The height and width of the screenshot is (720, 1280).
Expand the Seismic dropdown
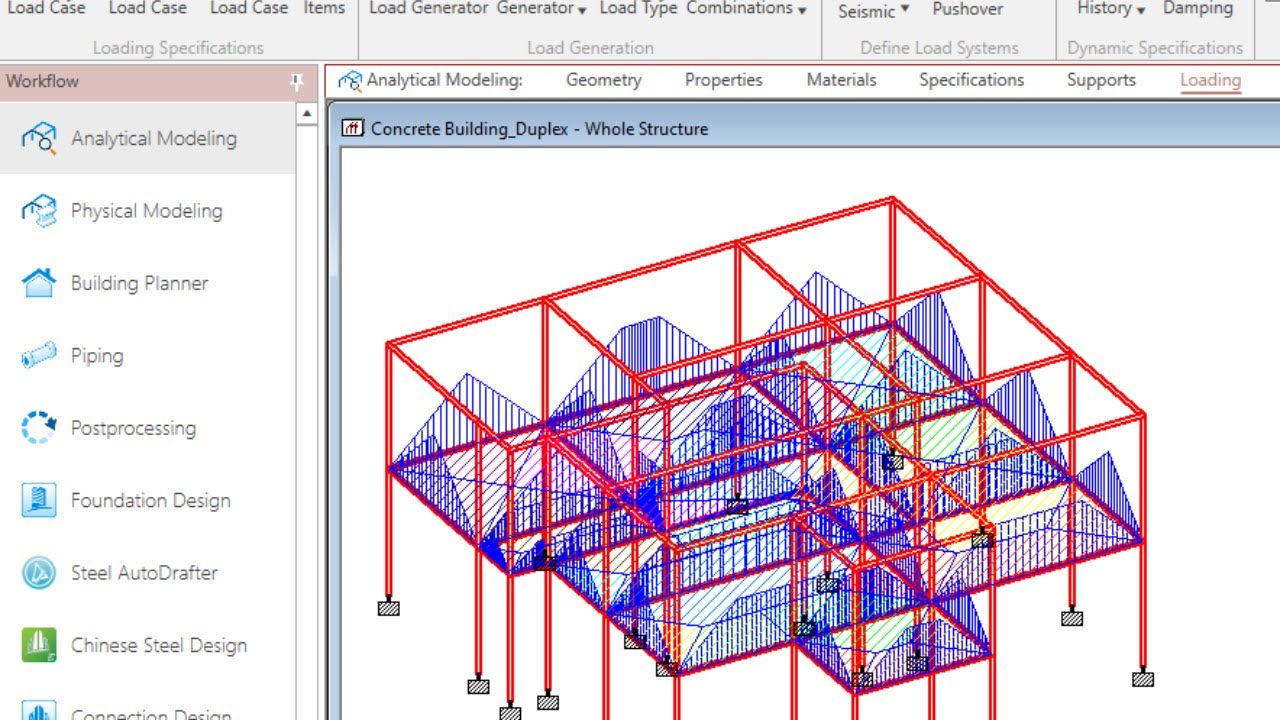point(873,10)
